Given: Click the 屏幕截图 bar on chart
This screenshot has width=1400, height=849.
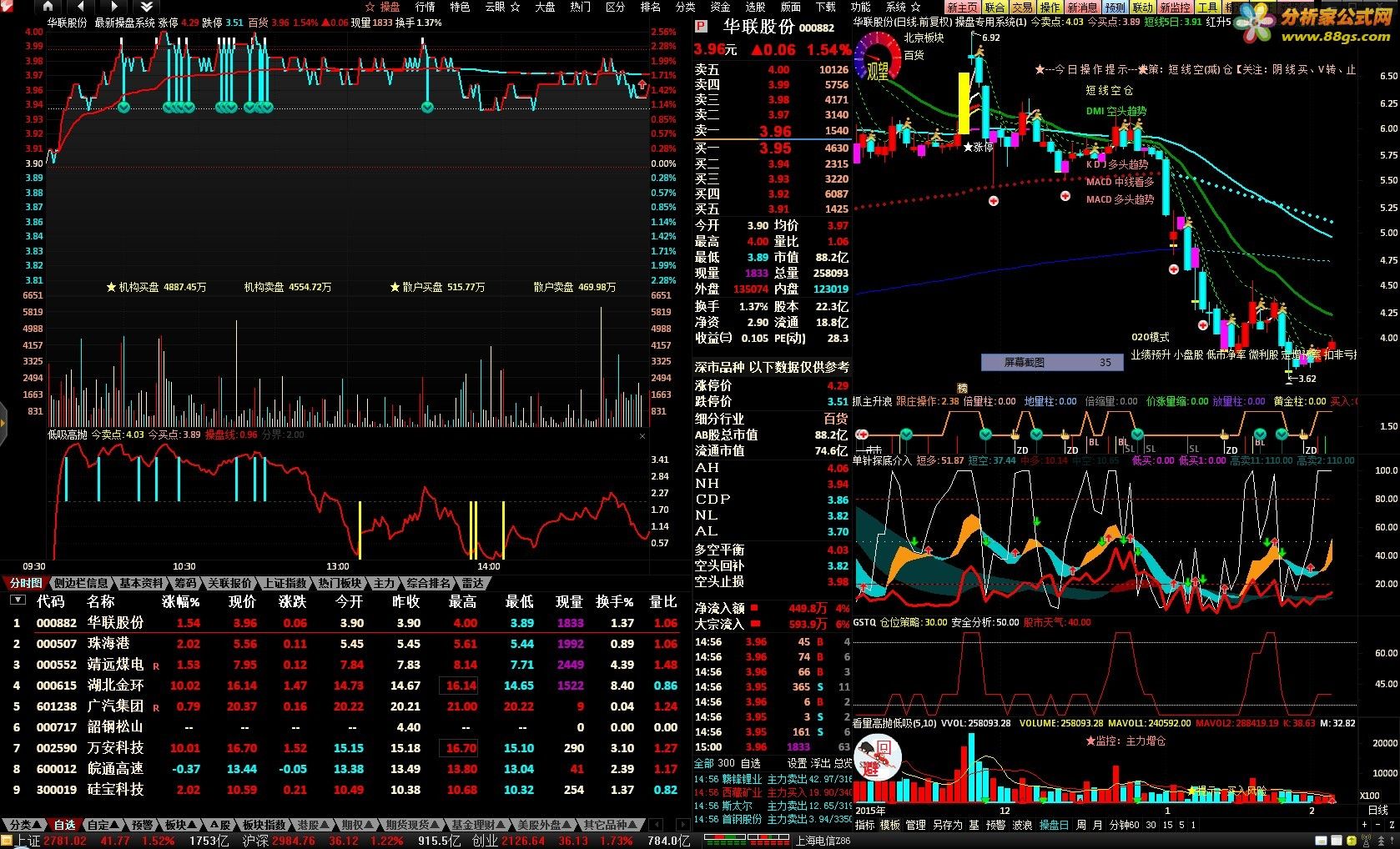Looking at the screenshot, I should click(1051, 362).
